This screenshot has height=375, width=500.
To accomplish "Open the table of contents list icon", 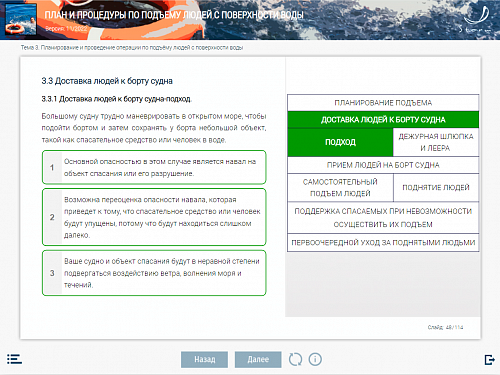I will click(14, 359).
